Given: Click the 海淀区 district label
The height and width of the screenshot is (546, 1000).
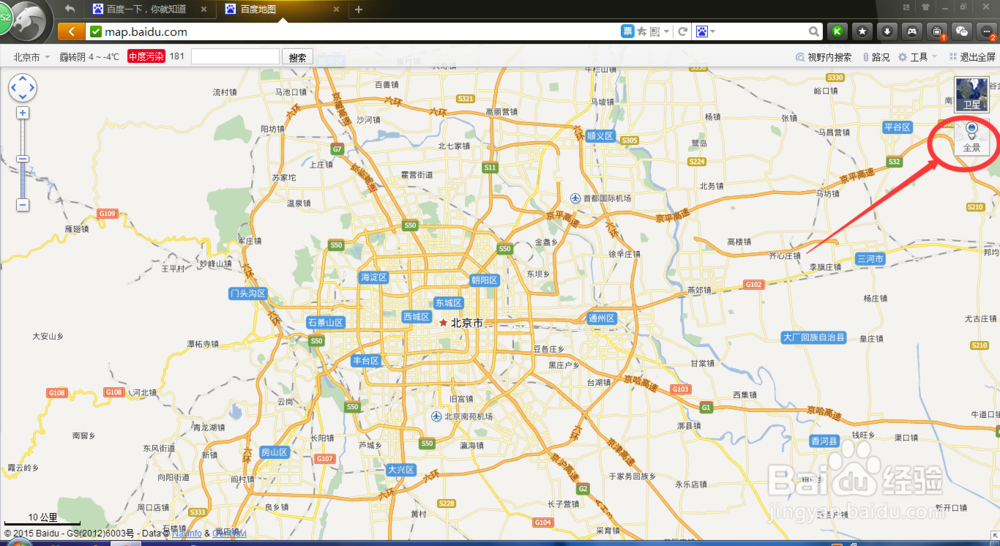Looking at the screenshot, I should pyautogui.click(x=374, y=277).
